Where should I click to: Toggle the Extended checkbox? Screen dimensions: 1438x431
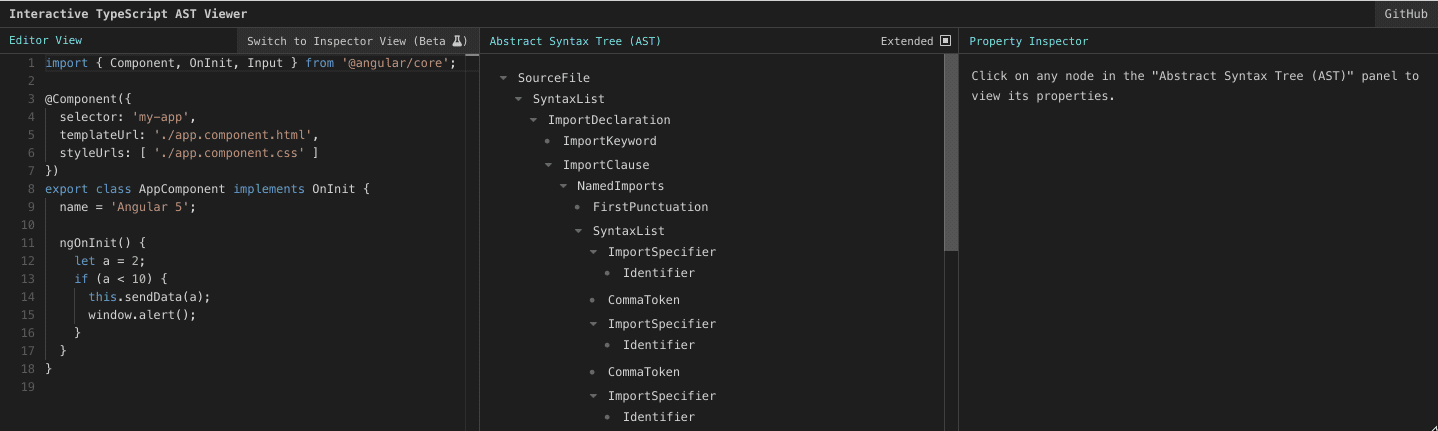click(x=945, y=41)
